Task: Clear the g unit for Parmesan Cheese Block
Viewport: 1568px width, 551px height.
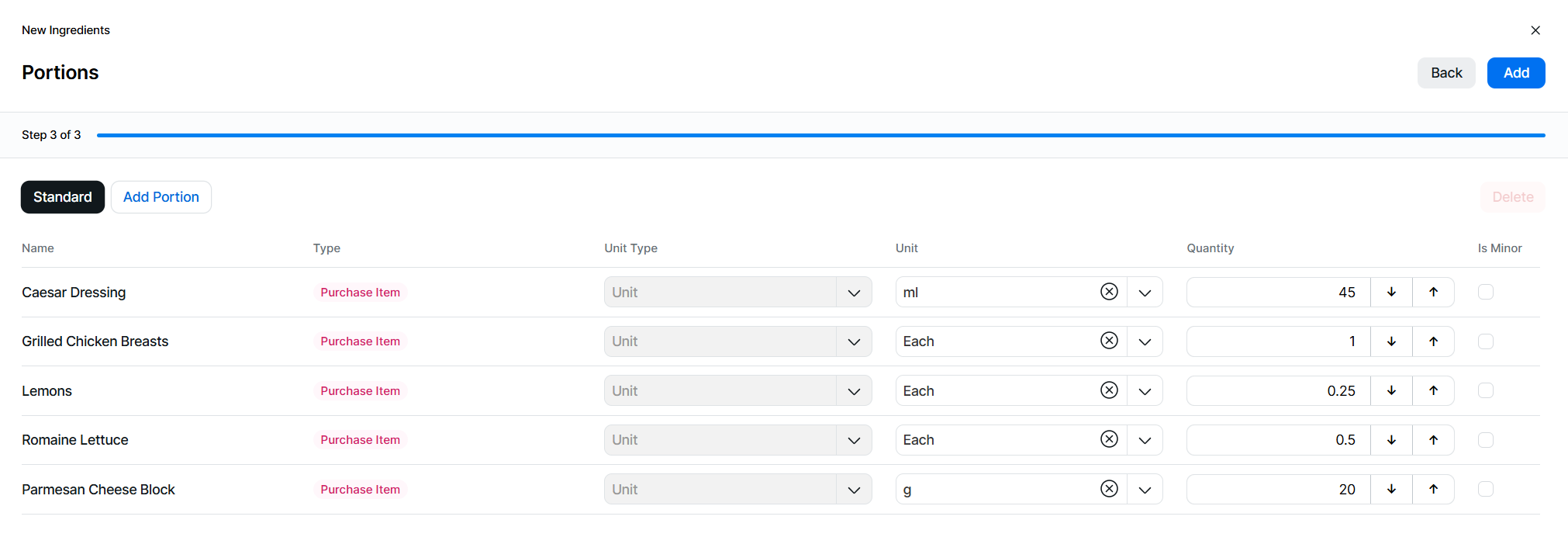Action: tap(1109, 489)
